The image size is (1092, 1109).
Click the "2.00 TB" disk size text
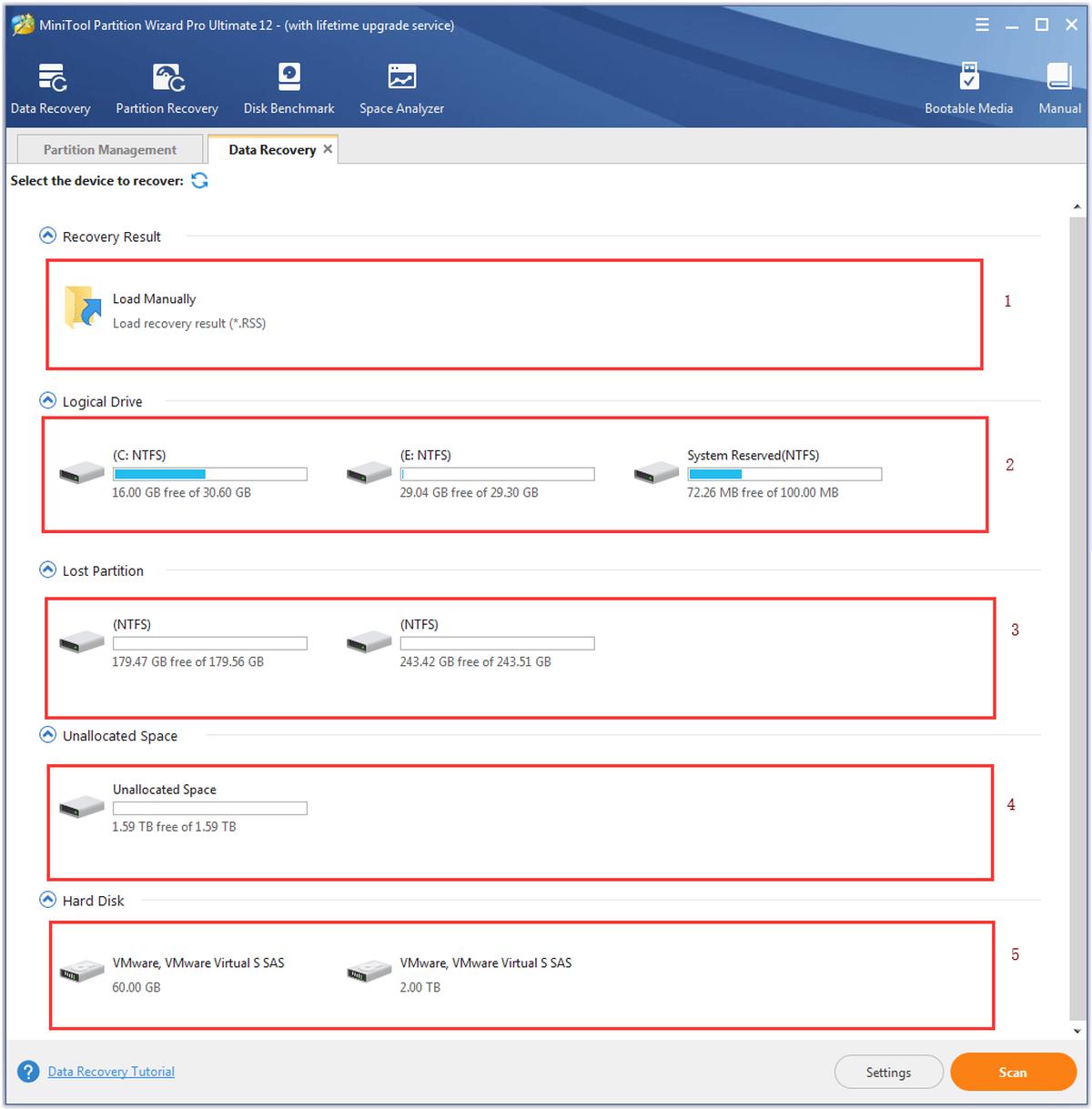click(x=420, y=987)
